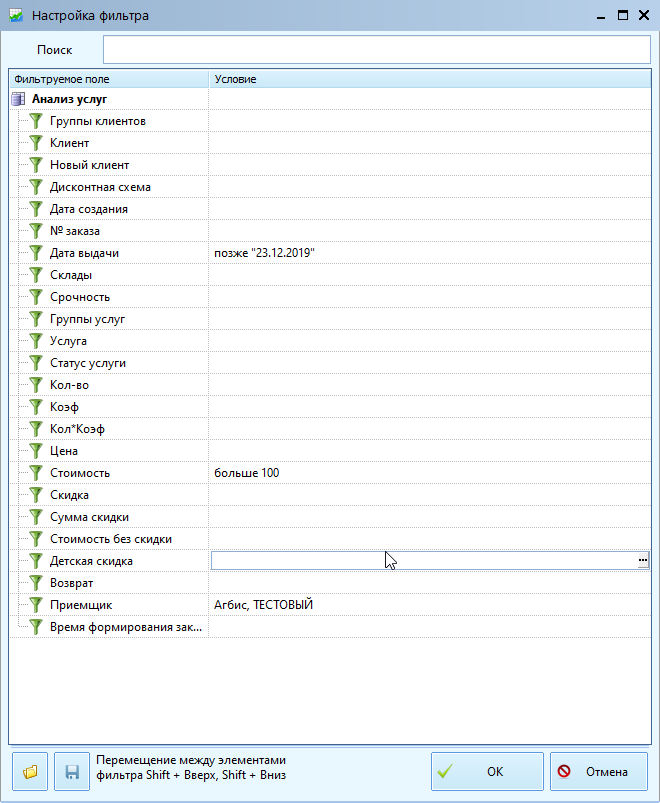Click the database icon next to Анализ услуг
The width and height of the screenshot is (660, 803).
(18, 99)
